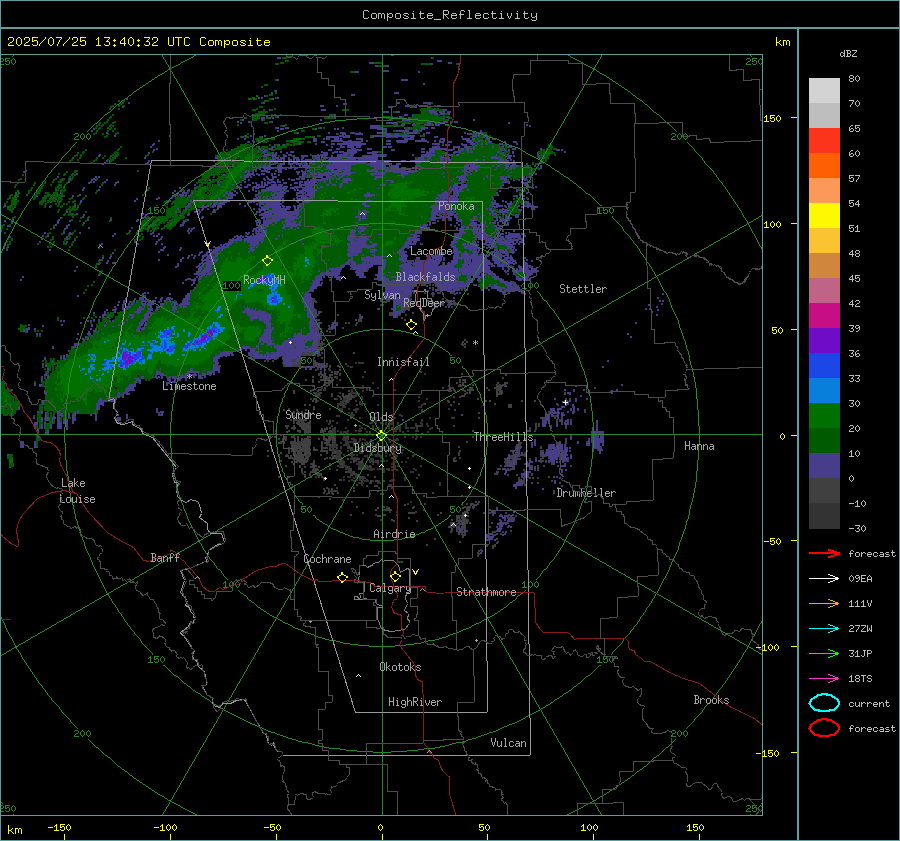Screen dimensions: 900x841
Task: Click the dBZ legend heading
Action: tap(848, 53)
